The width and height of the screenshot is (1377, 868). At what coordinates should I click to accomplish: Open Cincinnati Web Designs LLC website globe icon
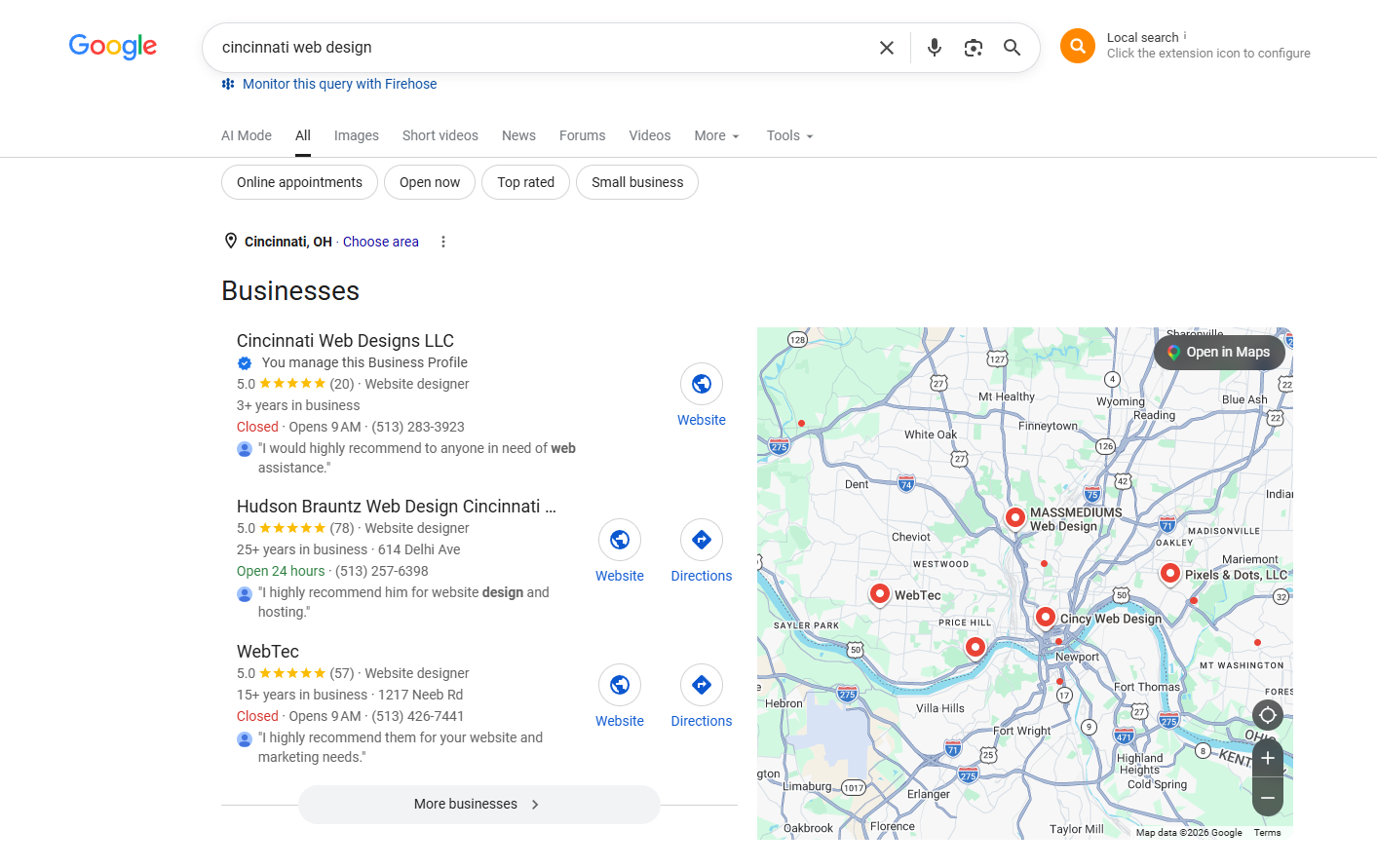point(702,384)
